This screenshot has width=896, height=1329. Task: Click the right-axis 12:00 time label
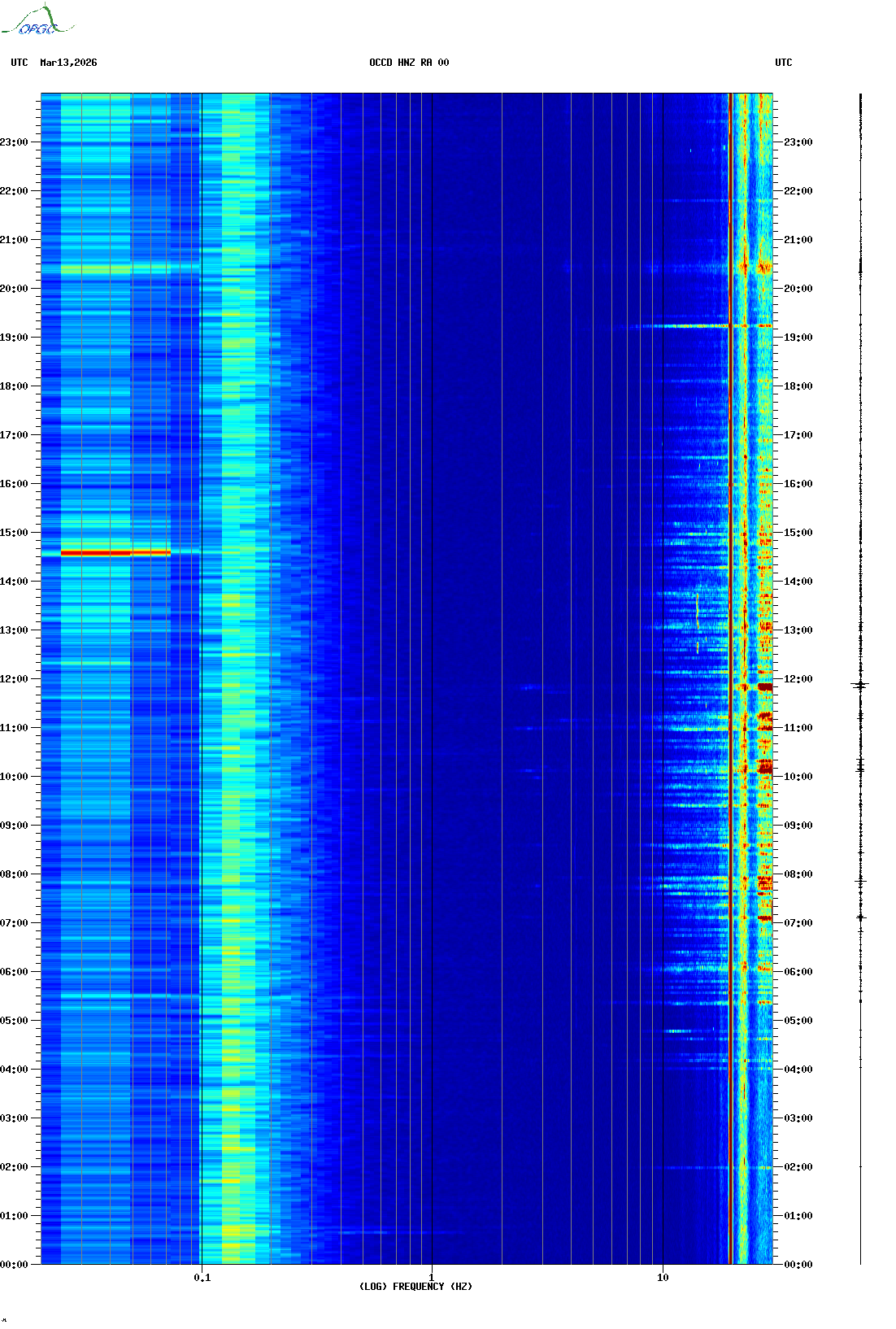798,679
